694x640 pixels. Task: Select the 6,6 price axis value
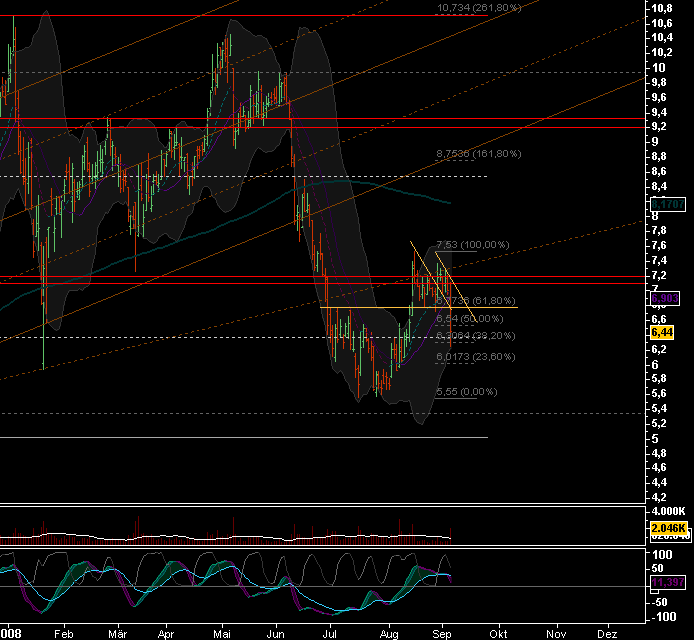tap(659, 319)
